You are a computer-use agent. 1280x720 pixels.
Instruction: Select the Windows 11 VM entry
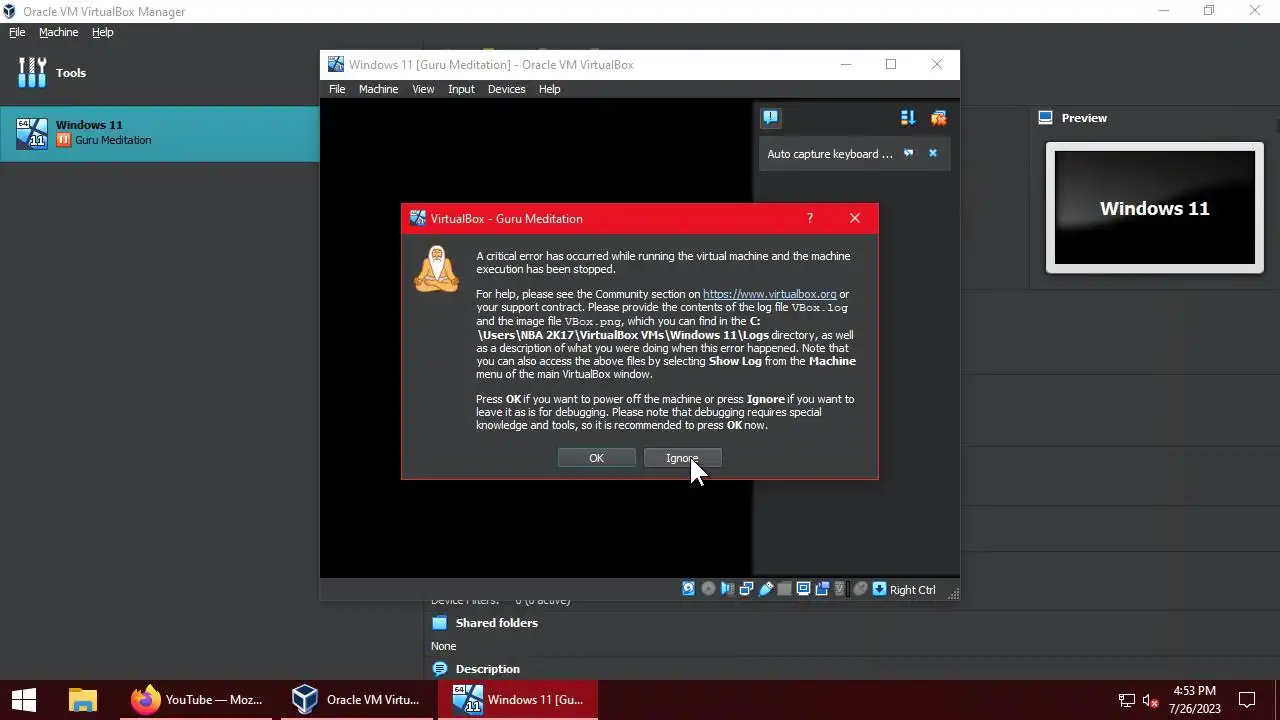point(160,133)
